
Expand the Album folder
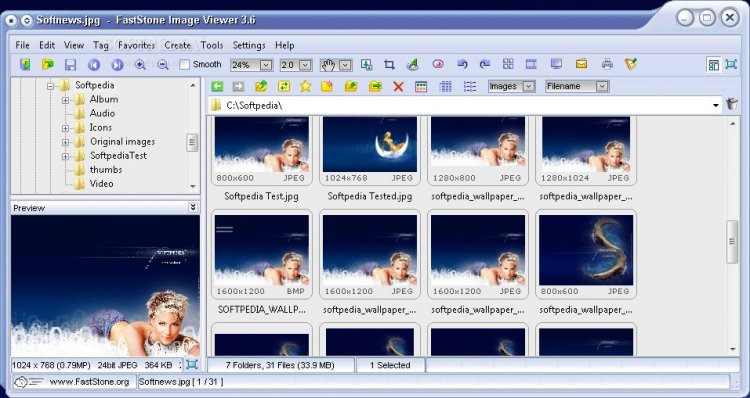(x=66, y=100)
